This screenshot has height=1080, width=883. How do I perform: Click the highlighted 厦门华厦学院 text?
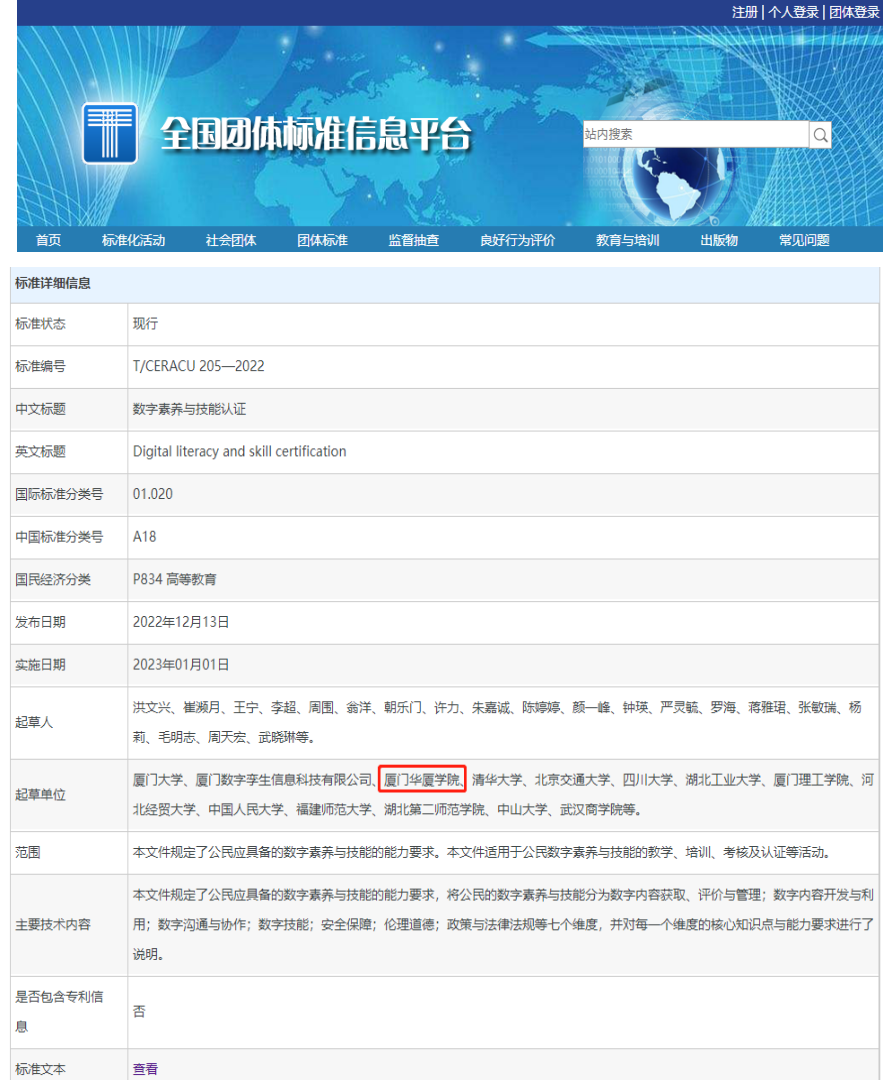tap(423, 779)
